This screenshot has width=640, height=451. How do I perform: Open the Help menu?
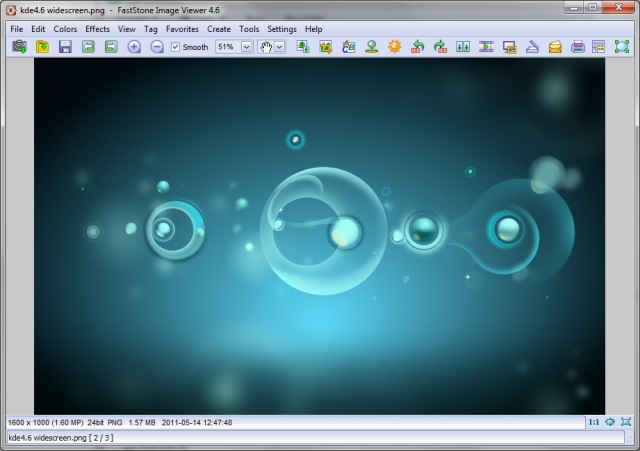coord(313,29)
